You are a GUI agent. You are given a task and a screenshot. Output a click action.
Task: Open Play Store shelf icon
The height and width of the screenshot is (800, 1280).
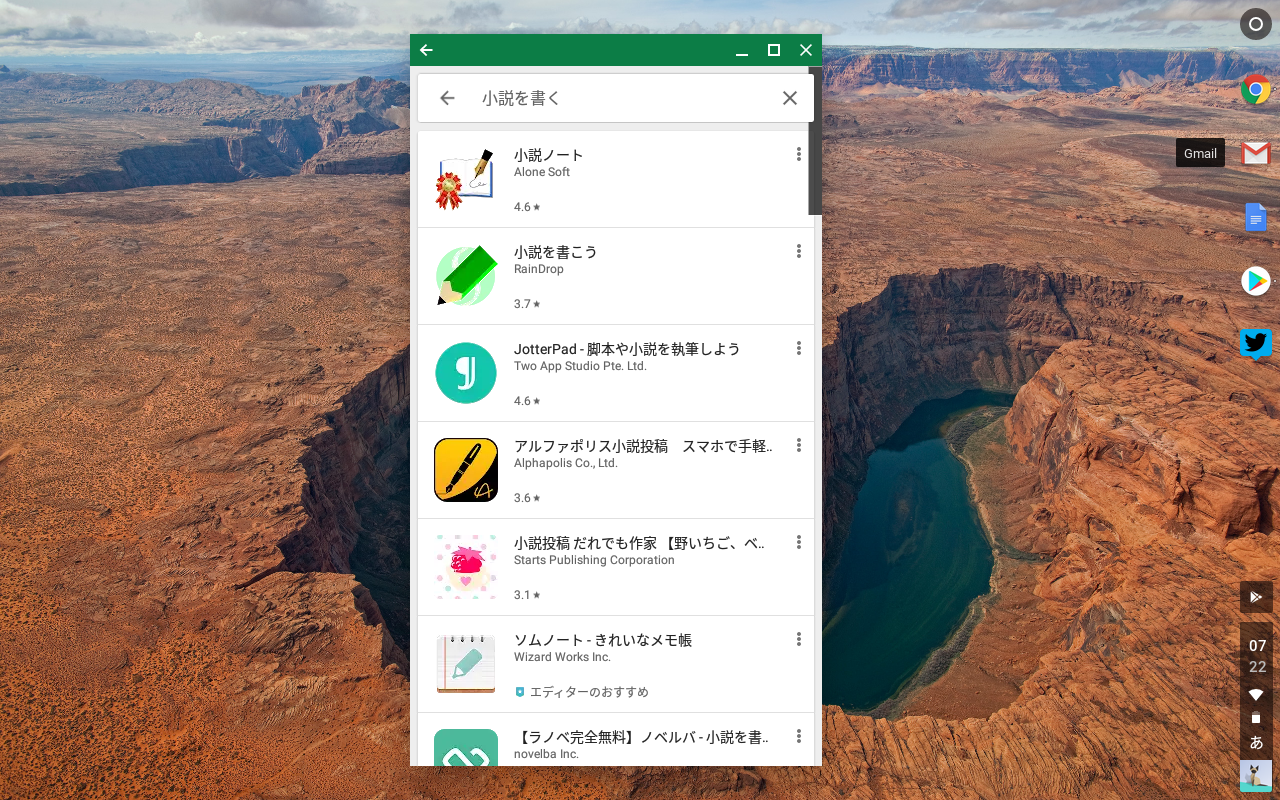[1256, 281]
